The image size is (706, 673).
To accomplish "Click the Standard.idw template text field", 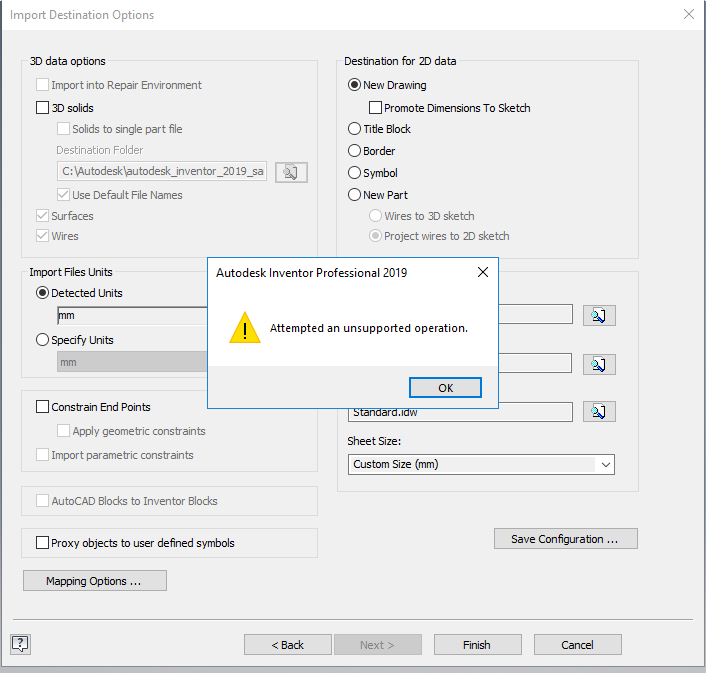I will coord(459,411).
